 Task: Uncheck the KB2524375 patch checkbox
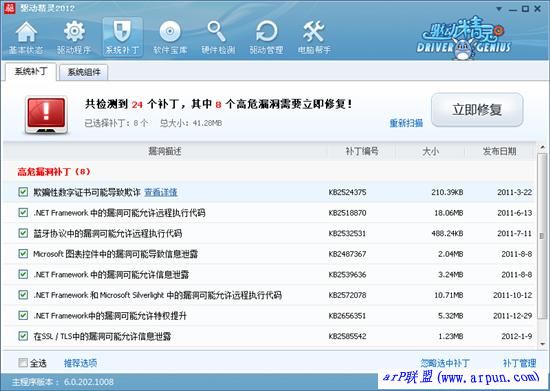point(23,192)
